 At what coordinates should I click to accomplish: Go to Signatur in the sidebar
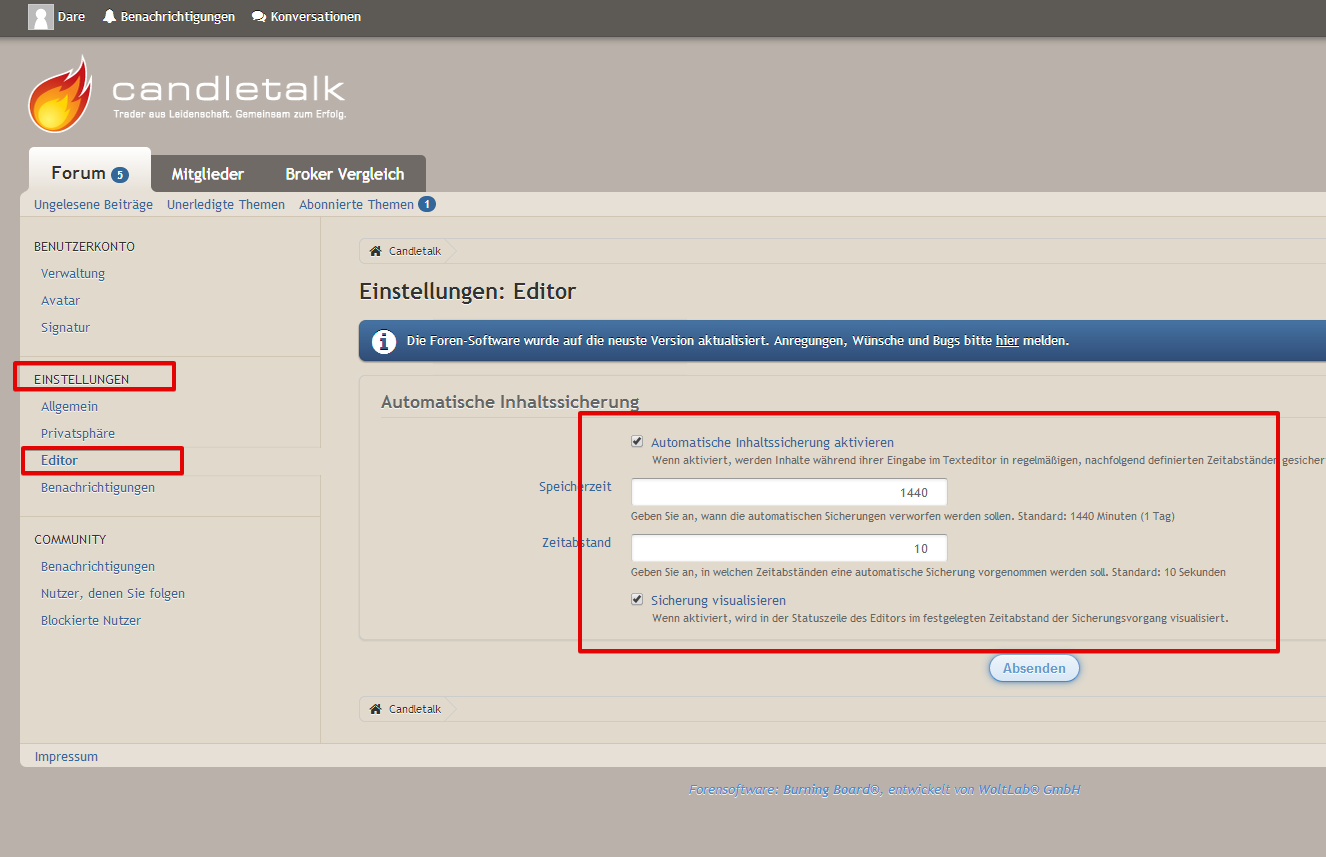click(x=65, y=327)
